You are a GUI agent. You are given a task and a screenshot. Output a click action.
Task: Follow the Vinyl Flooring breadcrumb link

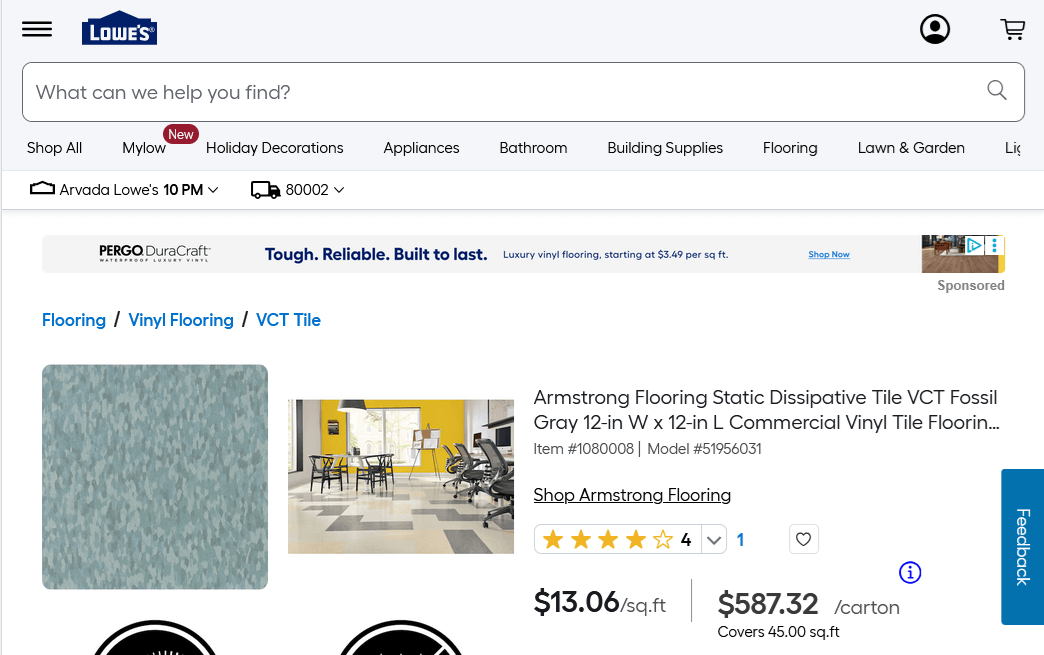click(x=181, y=320)
